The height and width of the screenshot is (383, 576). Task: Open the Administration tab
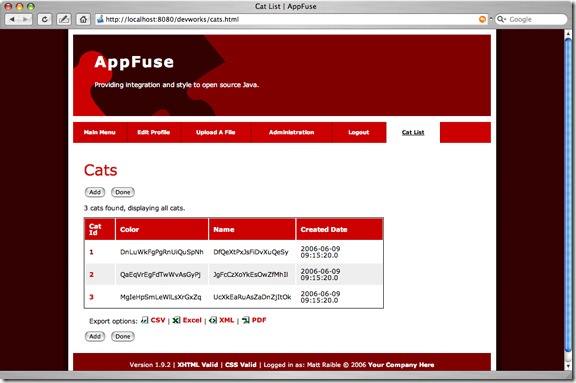click(291, 132)
